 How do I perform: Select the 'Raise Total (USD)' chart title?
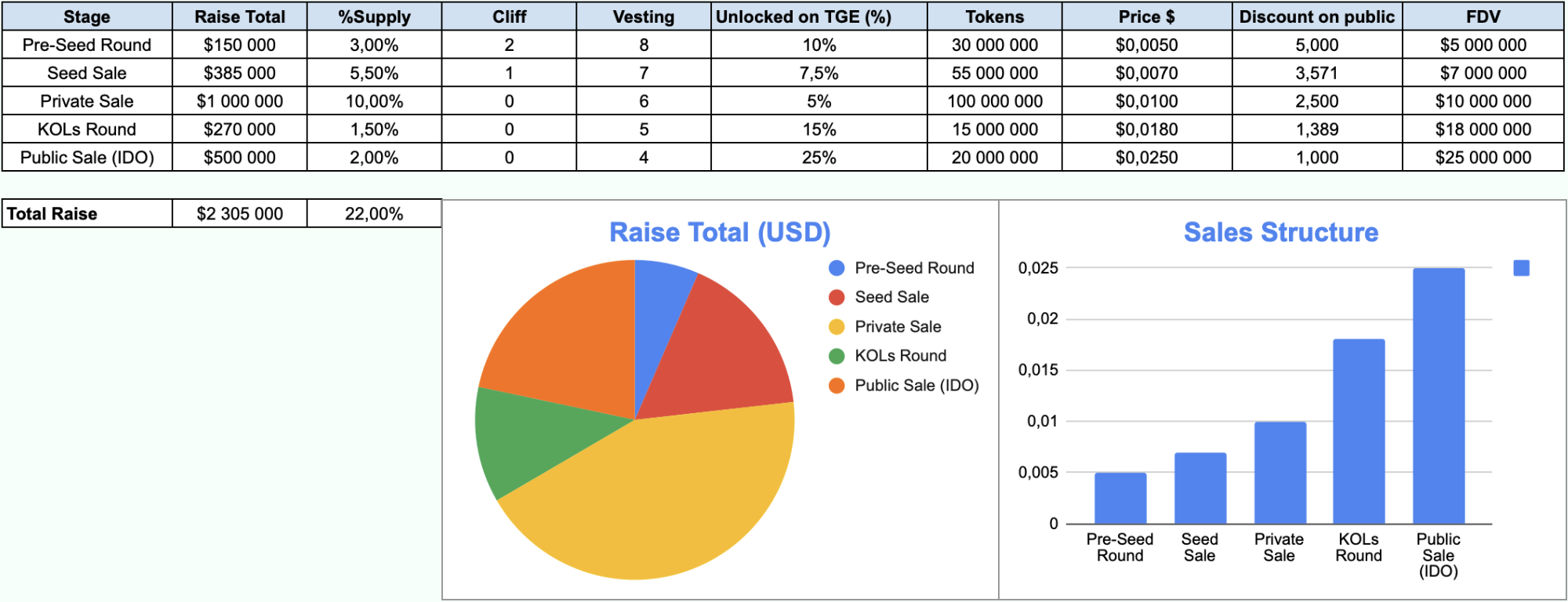(x=720, y=233)
